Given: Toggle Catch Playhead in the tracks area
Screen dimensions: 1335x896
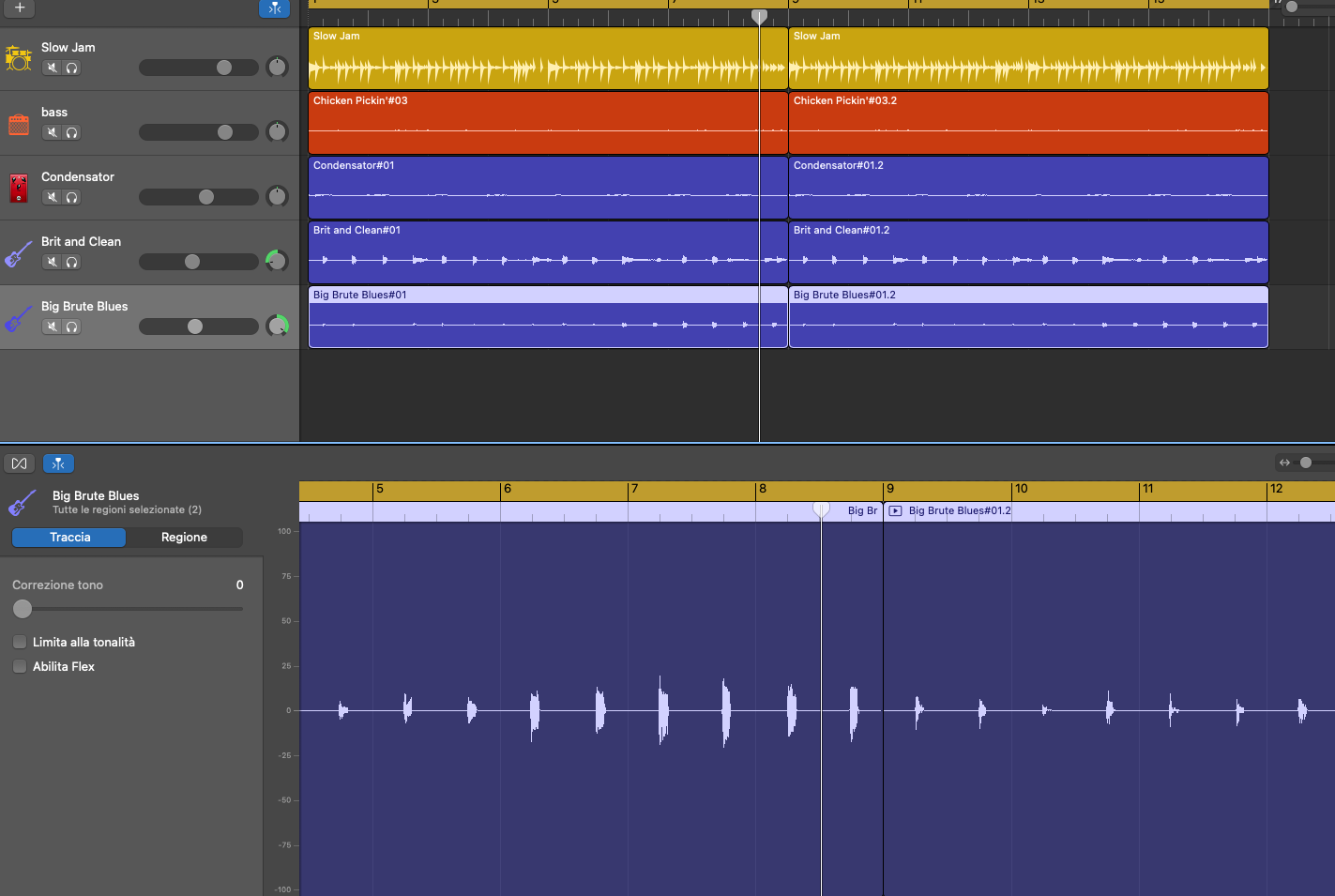Looking at the screenshot, I should click(274, 8).
